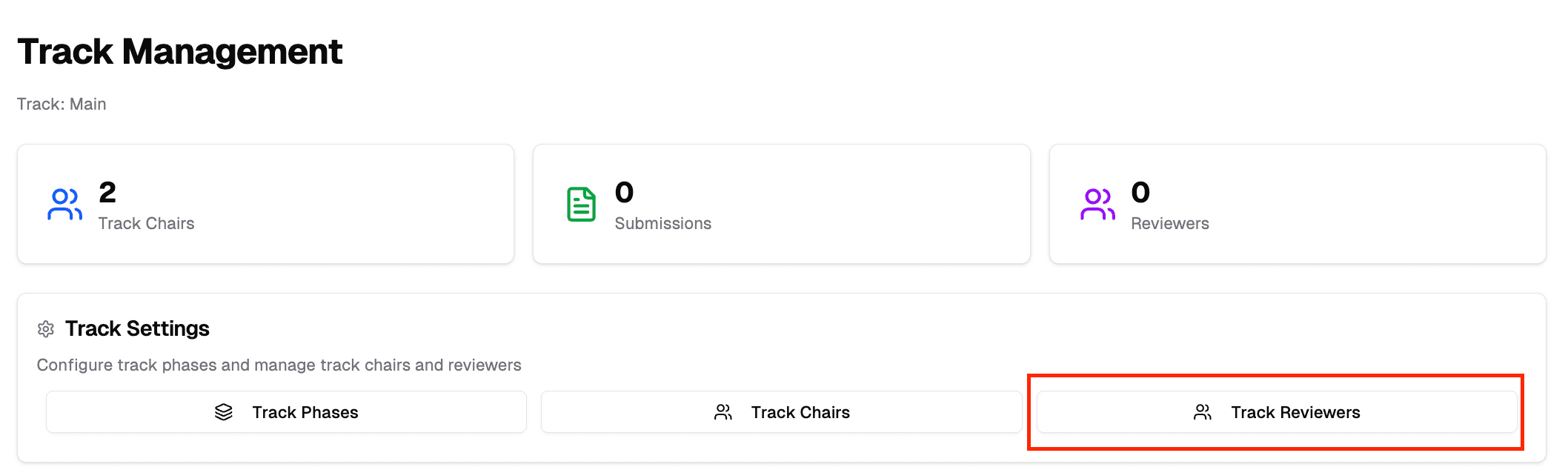Open the highlighted Track Reviewers panel
The height and width of the screenshot is (470, 1568).
[1276, 412]
